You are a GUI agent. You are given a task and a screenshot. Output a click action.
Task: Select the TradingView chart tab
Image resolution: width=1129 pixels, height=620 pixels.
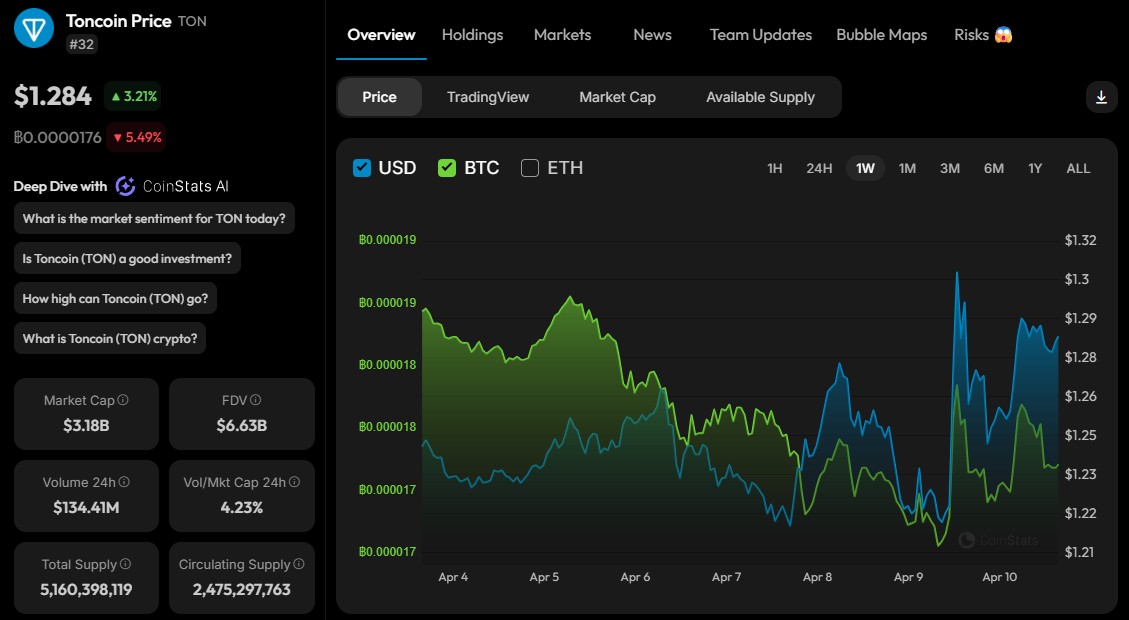tap(487, 97)
